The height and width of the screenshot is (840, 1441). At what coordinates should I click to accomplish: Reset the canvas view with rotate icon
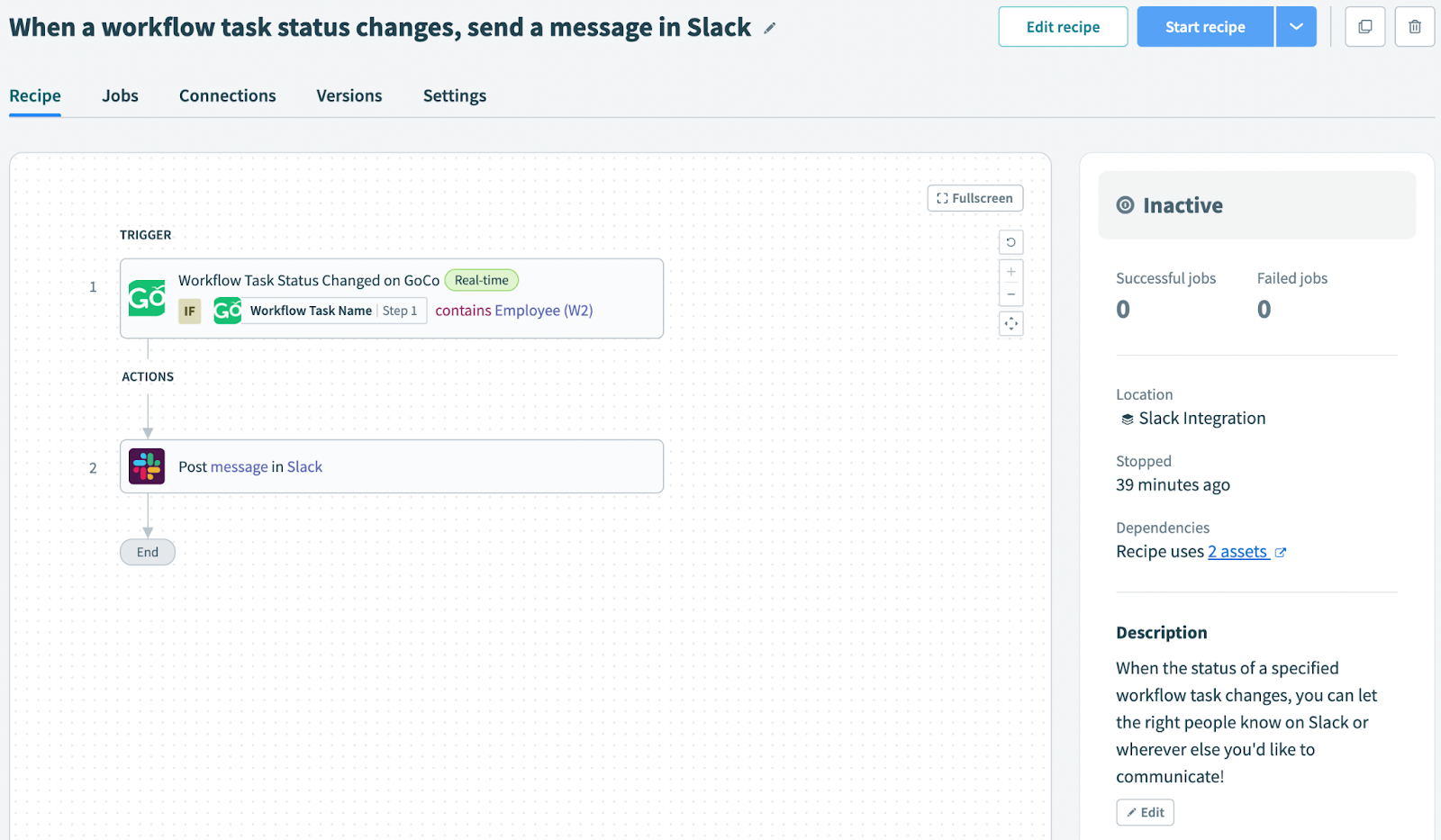[1011, 242]
